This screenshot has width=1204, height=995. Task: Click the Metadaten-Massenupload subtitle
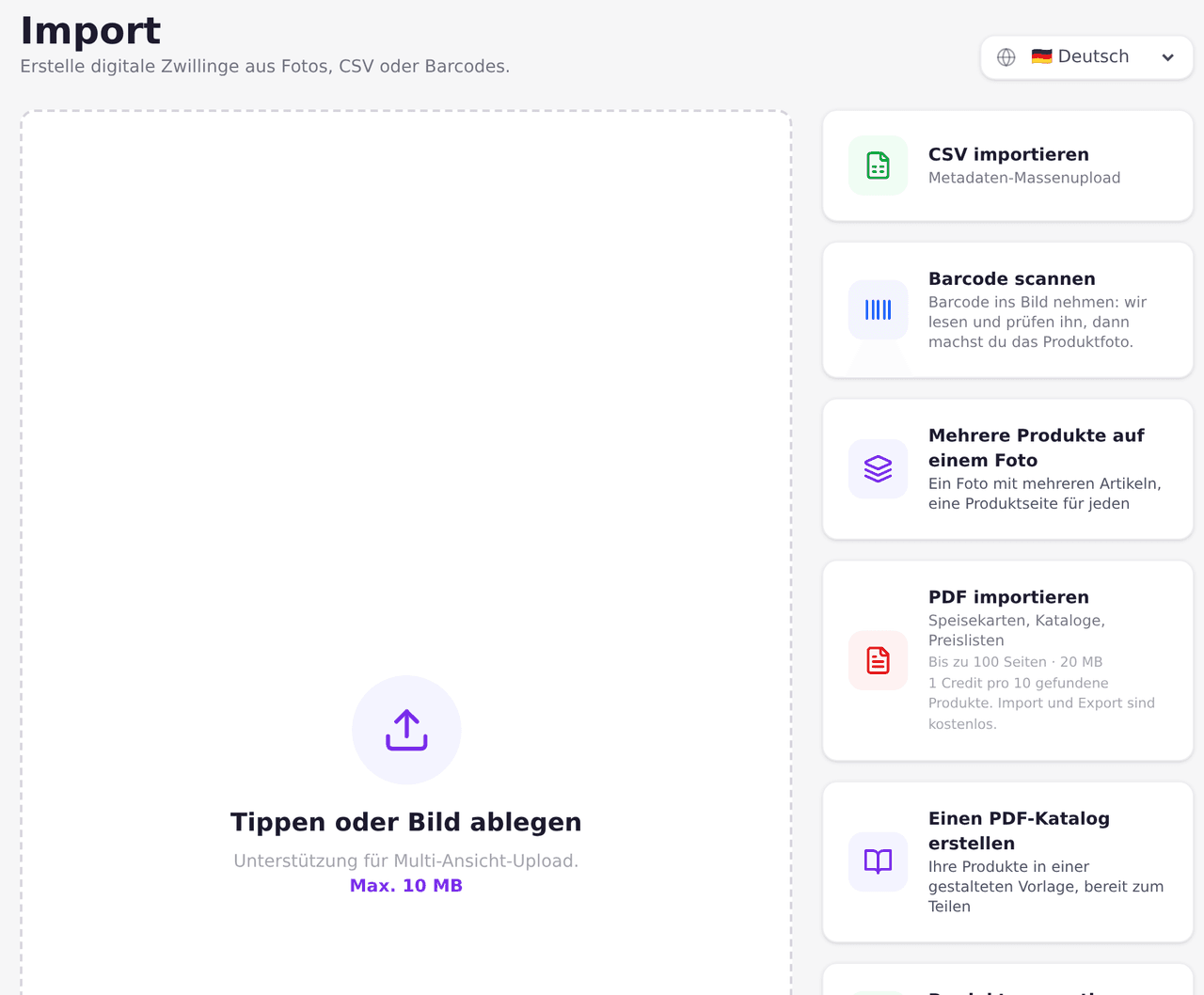click(x=1024, y=178)
